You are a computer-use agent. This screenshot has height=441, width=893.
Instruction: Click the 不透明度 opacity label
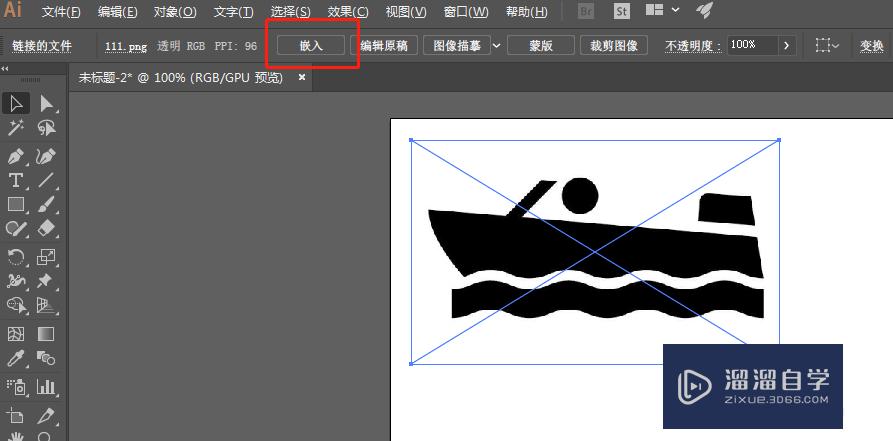(694, 46)
